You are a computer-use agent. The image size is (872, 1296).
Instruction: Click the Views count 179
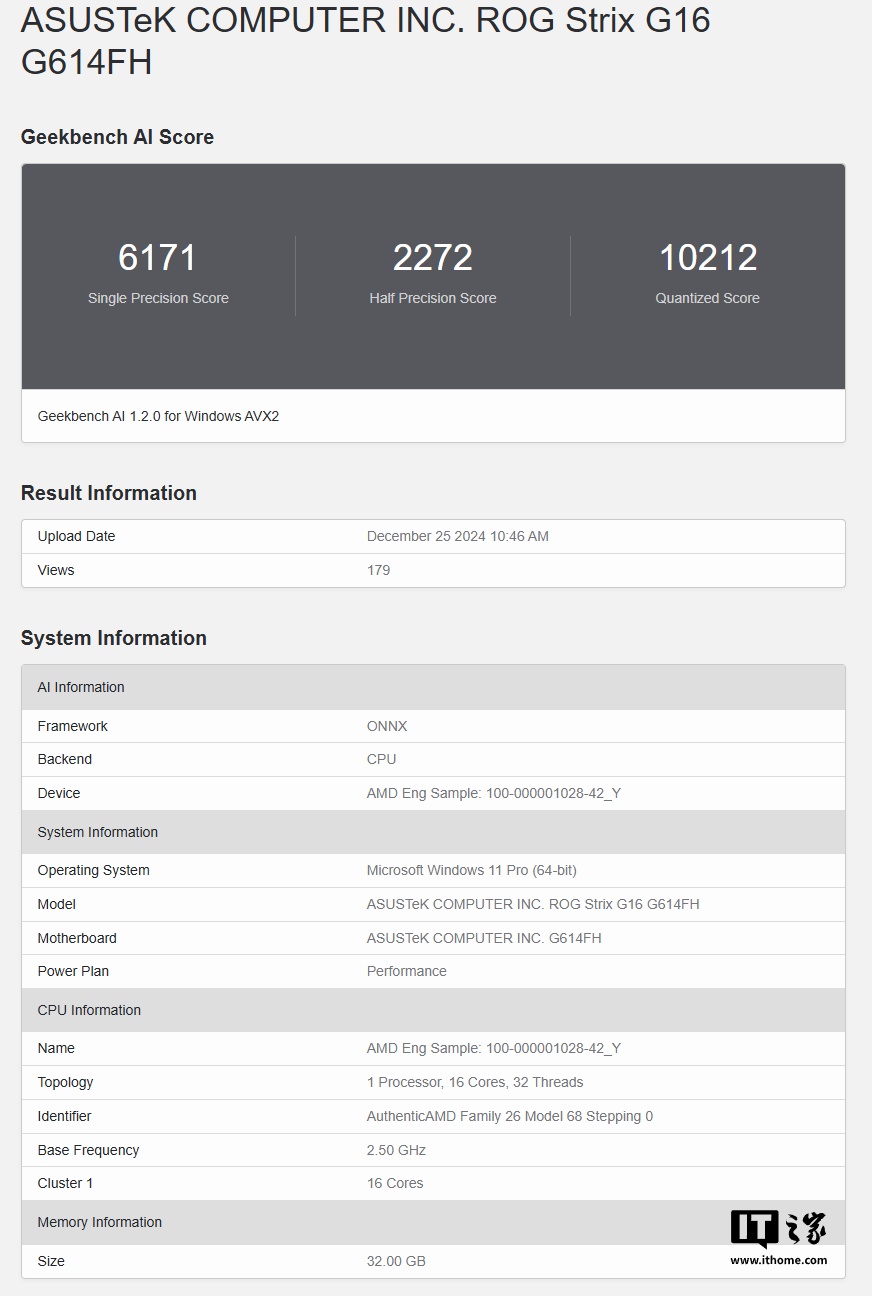tap(378, 570)
